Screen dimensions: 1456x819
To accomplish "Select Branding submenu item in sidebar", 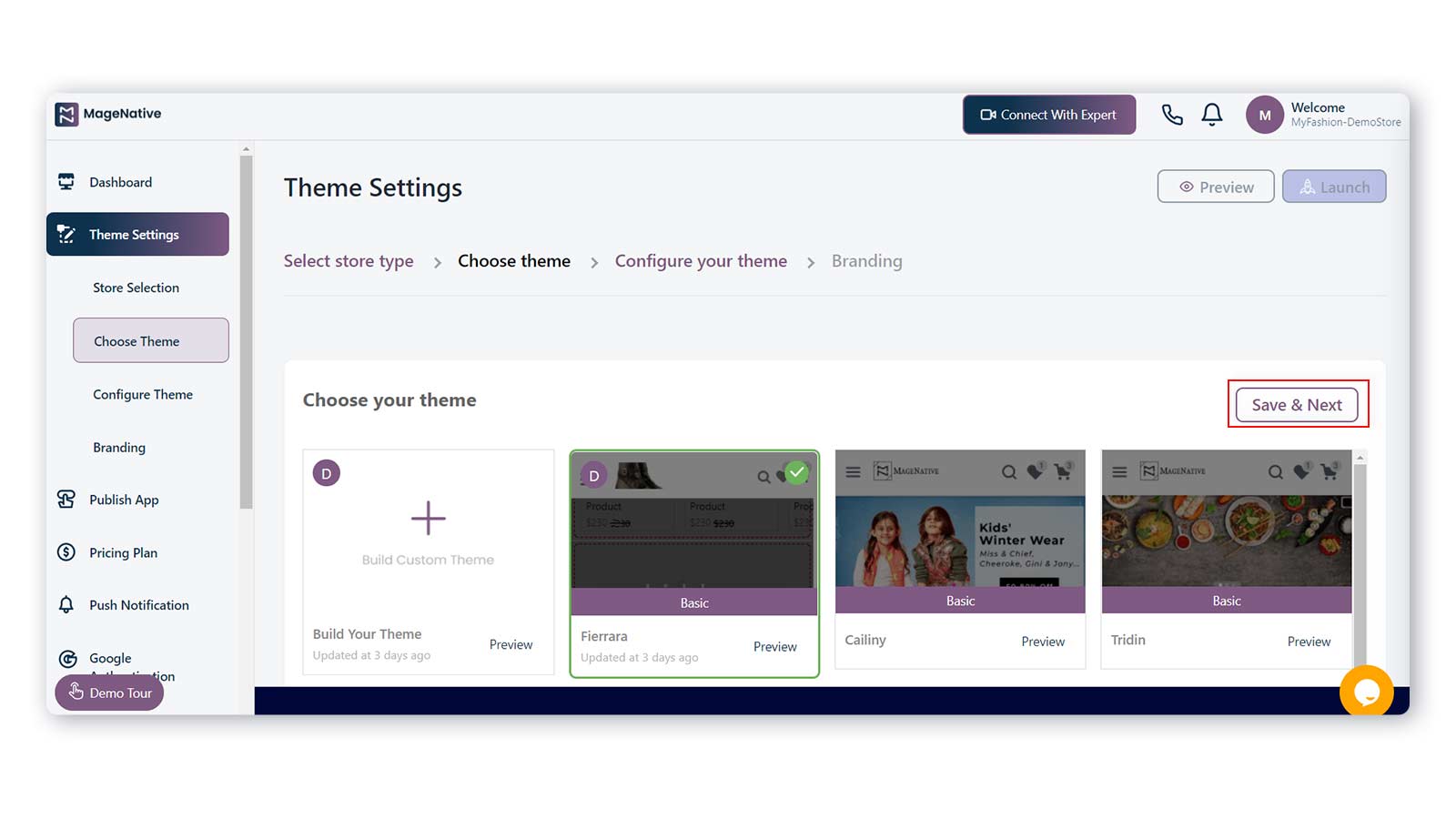I will tap(119, 447).
